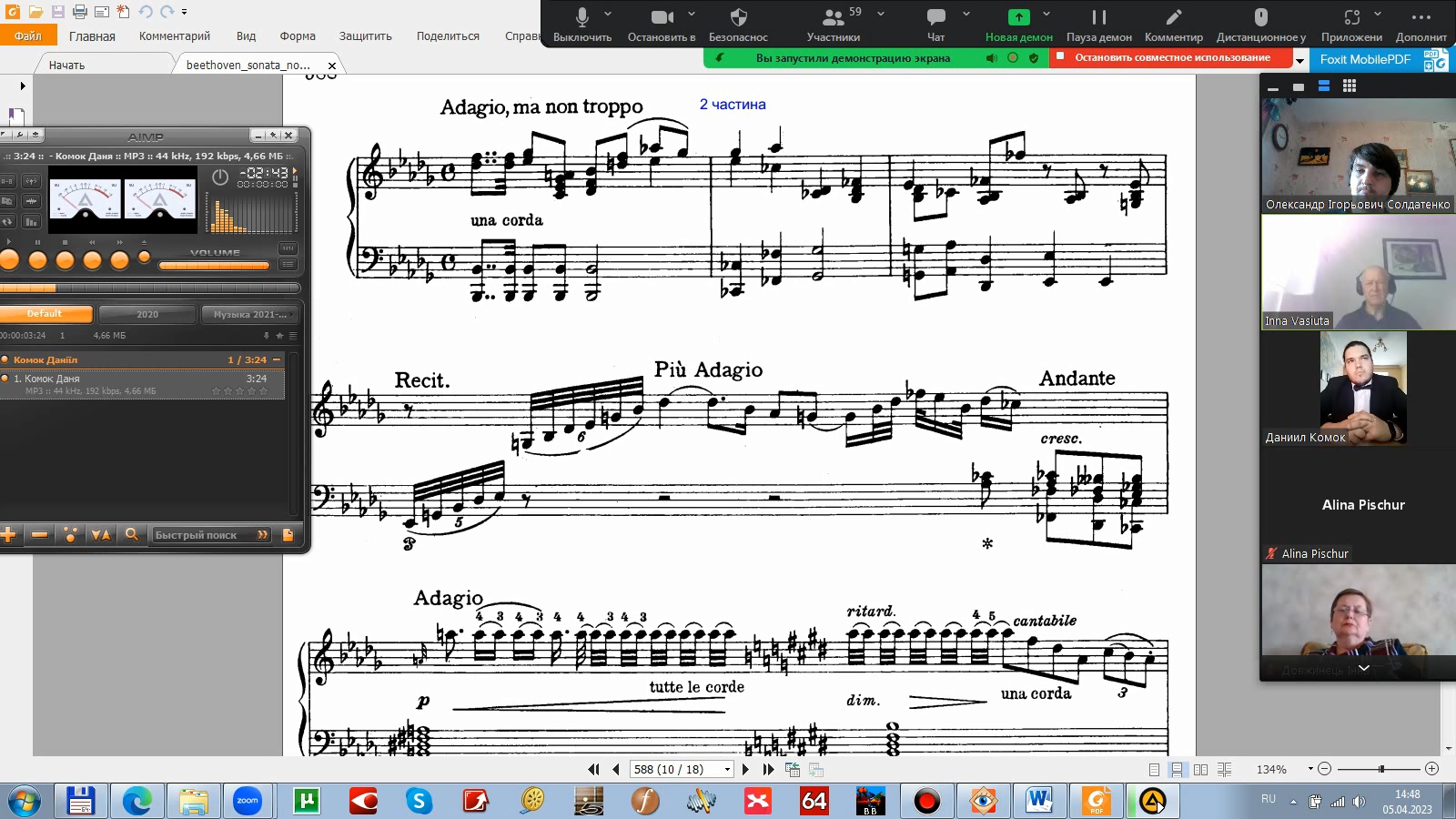Select facing two-page view mode icon
Viewport: 1456px width, 819px height.
1201,769
